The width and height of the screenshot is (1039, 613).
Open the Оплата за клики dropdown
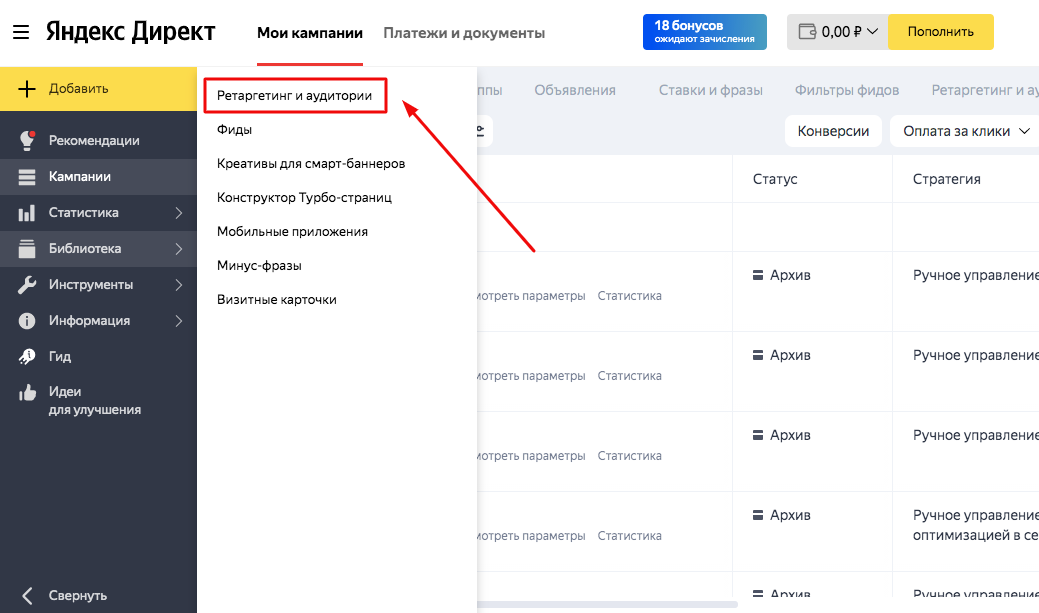coord(966,131)
